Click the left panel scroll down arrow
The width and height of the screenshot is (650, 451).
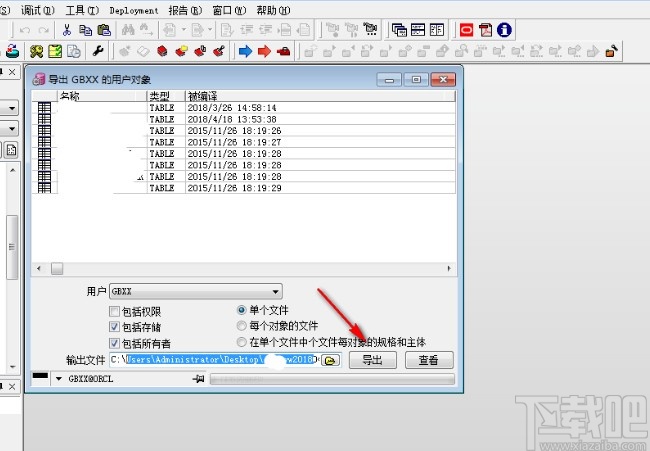click(x=12, y=367)
